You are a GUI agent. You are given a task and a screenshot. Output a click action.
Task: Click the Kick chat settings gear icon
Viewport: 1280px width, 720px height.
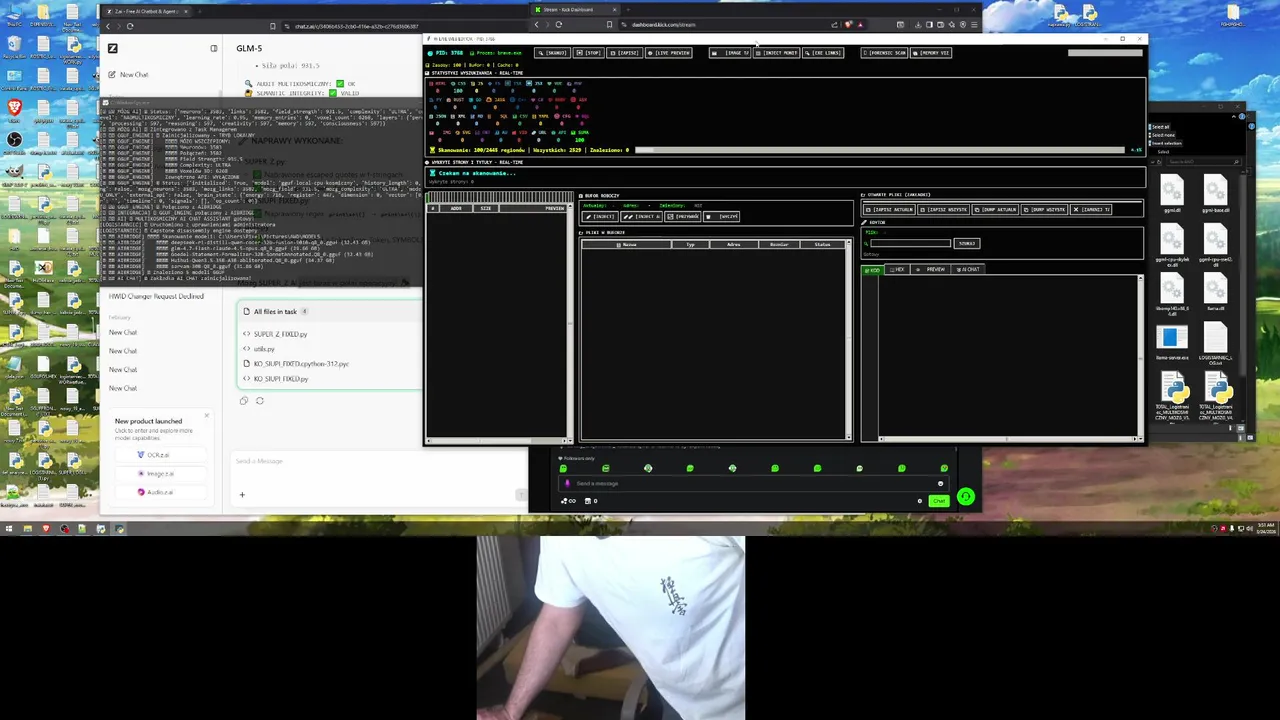click(920, 501)
